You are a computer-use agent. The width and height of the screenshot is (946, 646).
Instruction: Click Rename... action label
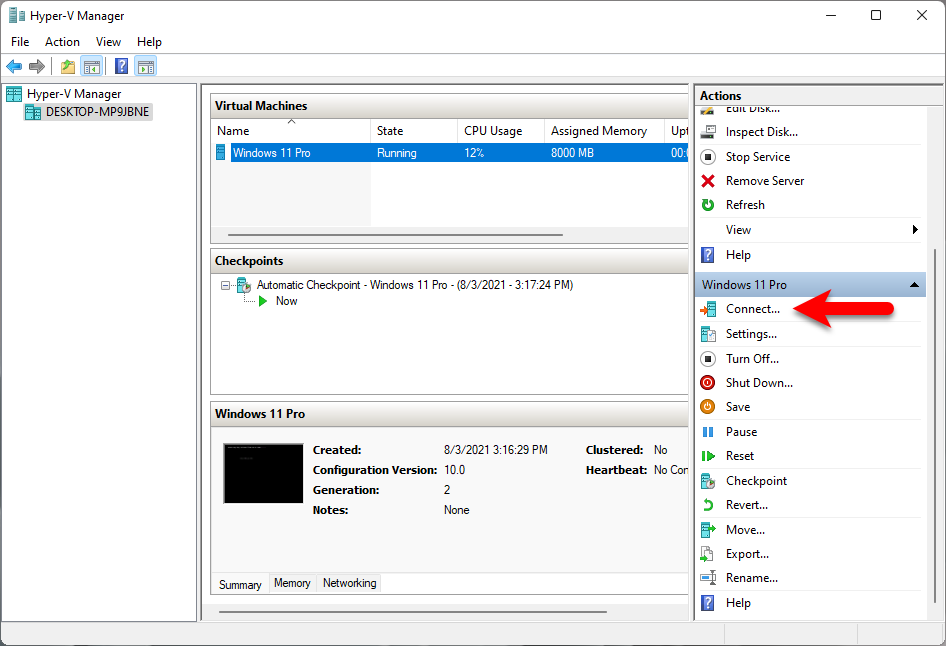[x=752, y=578]
